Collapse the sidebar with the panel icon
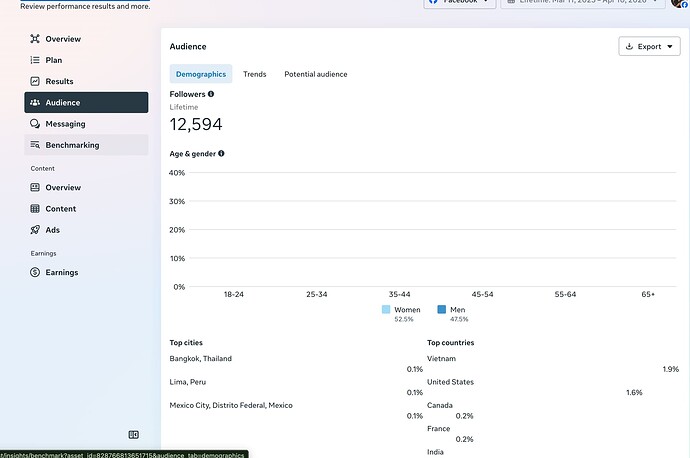This screenshot has height=458, width=690. 134,435
